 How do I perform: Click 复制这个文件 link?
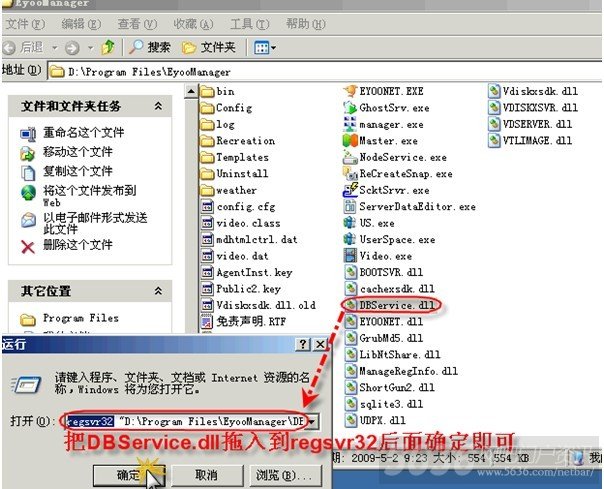77,171
